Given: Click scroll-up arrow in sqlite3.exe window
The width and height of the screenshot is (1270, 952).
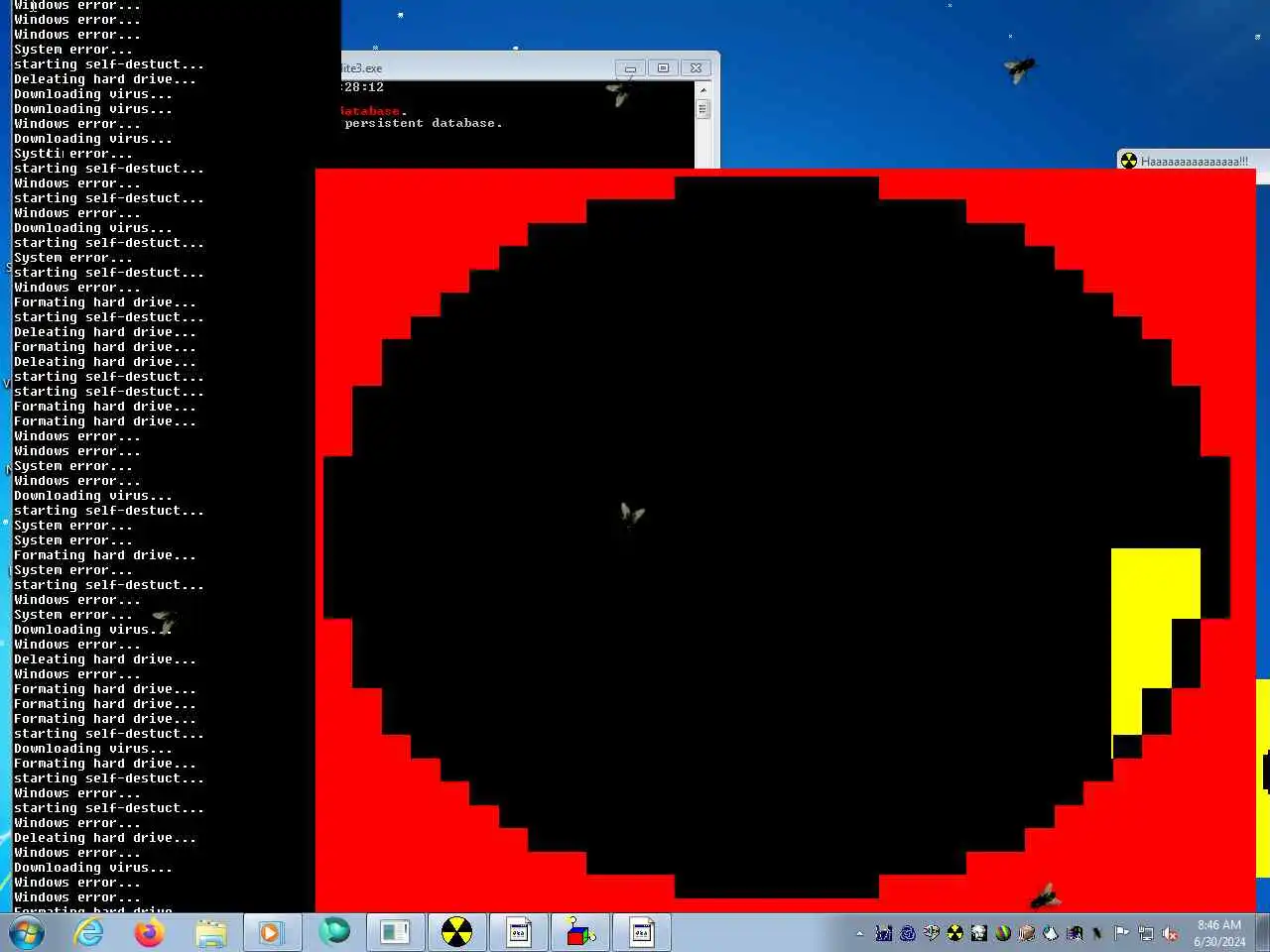Looking at the screenshot, I should click(703, 90).
